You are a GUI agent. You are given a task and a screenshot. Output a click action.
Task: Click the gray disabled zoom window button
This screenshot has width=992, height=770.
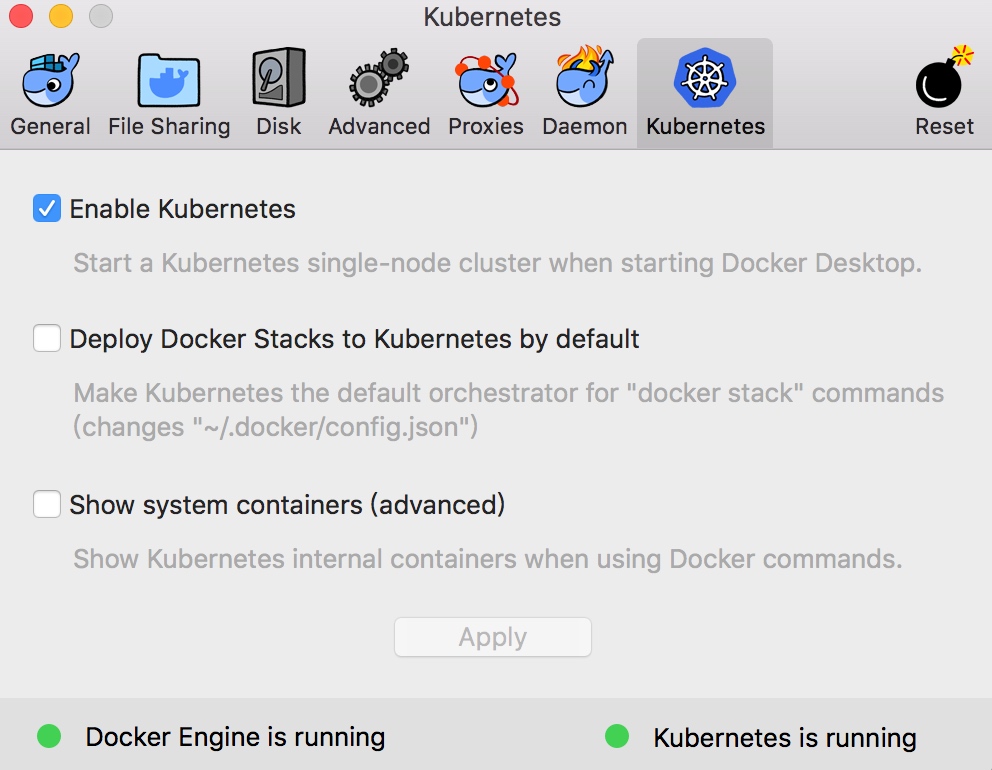point(101,17)
